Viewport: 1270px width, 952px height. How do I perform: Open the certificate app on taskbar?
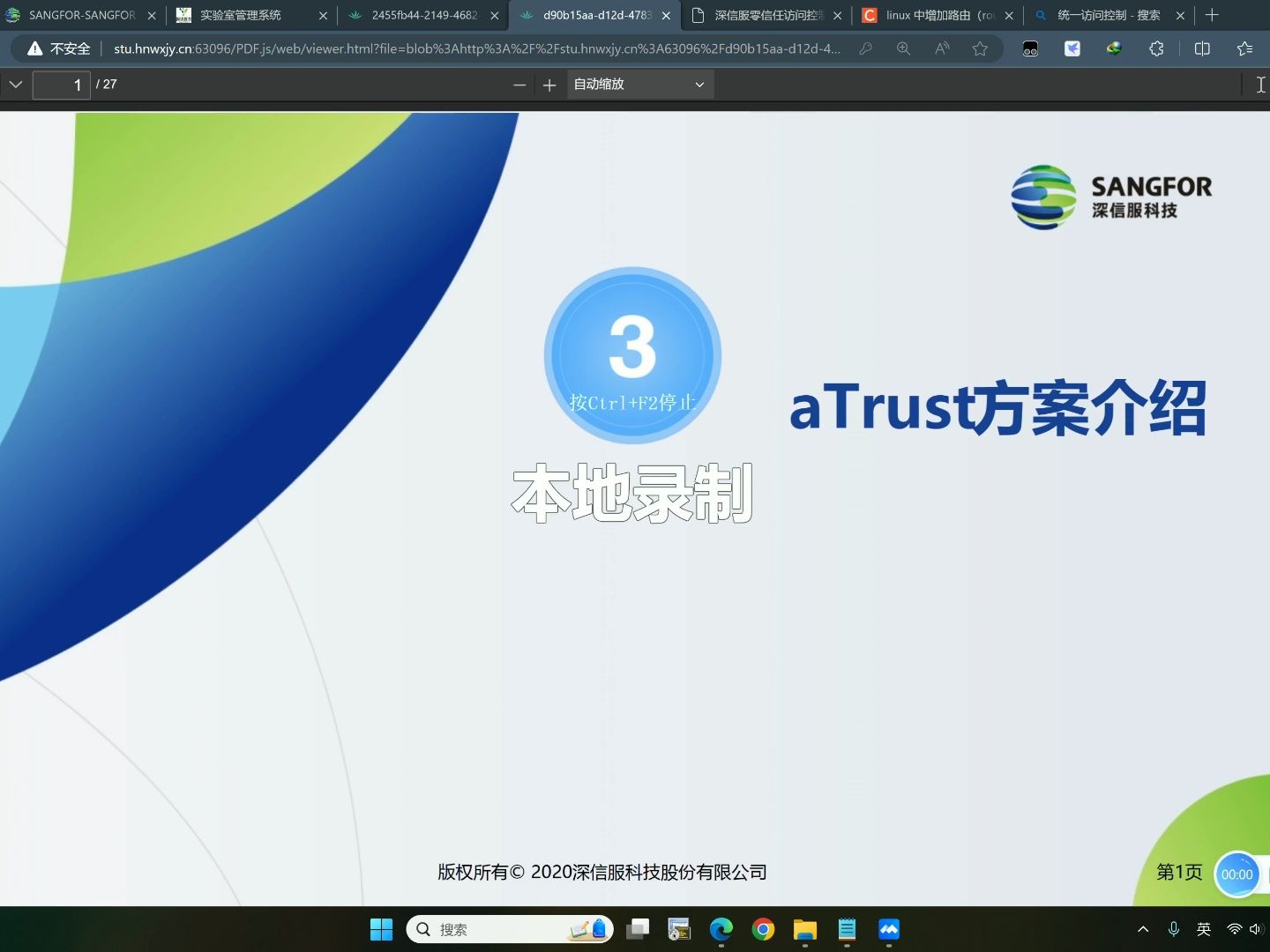point(679,929)
